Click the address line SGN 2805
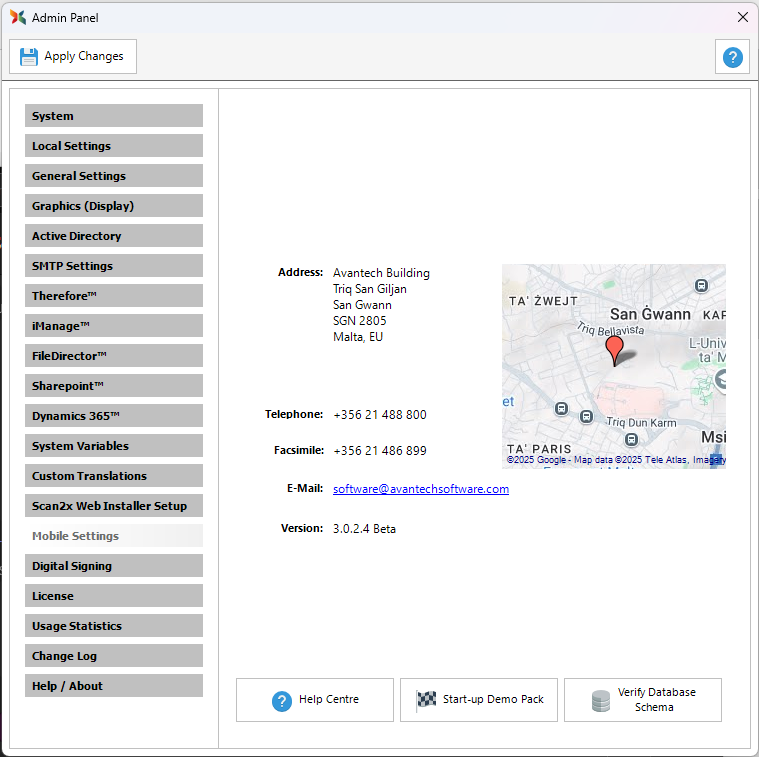This screenshot has width=759, height=757. pyautogui.click(x=359, y=321)
